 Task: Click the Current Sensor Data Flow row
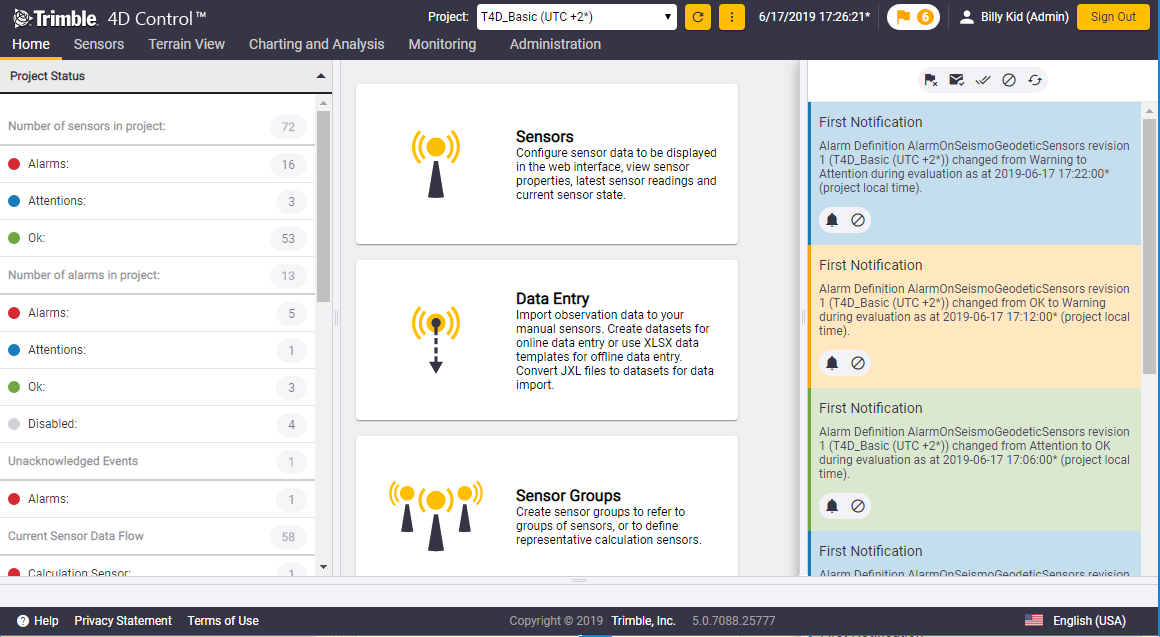click(158, 536)
